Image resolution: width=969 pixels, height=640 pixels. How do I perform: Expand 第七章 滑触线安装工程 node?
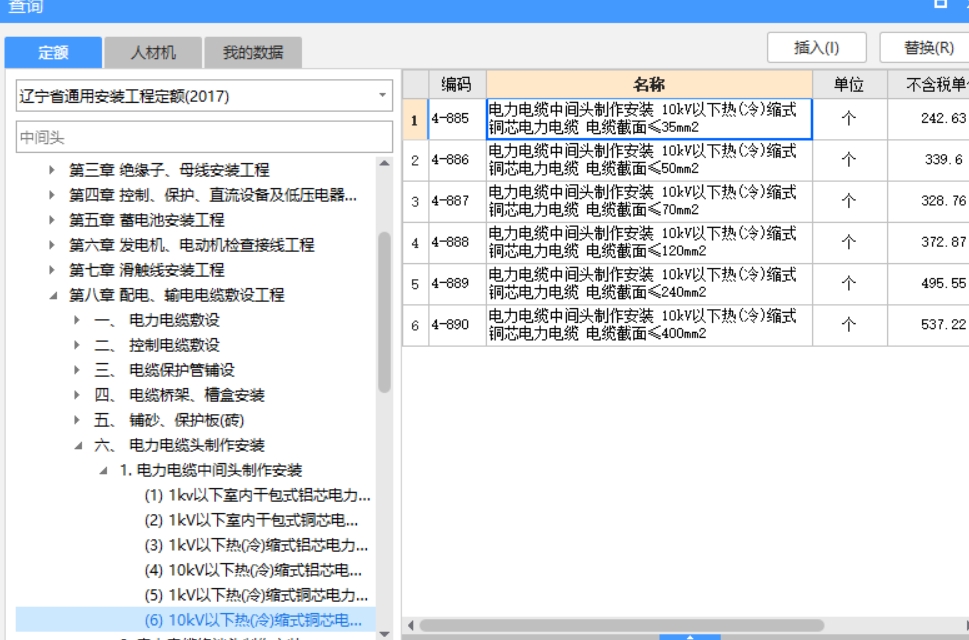[53, 269]
